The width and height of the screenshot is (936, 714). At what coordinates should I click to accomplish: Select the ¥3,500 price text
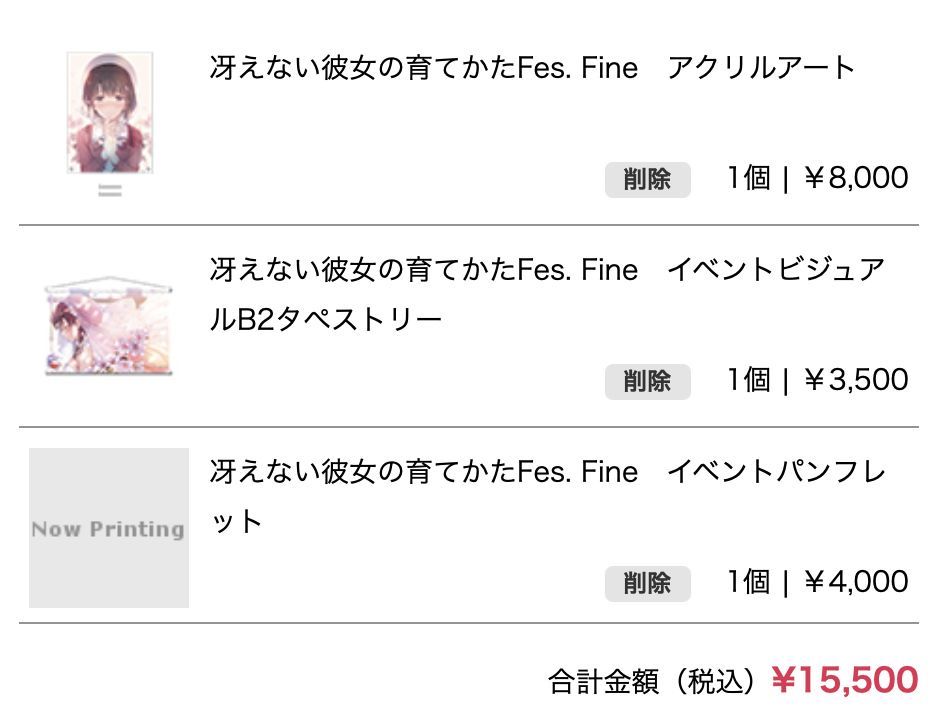point(856,381)
